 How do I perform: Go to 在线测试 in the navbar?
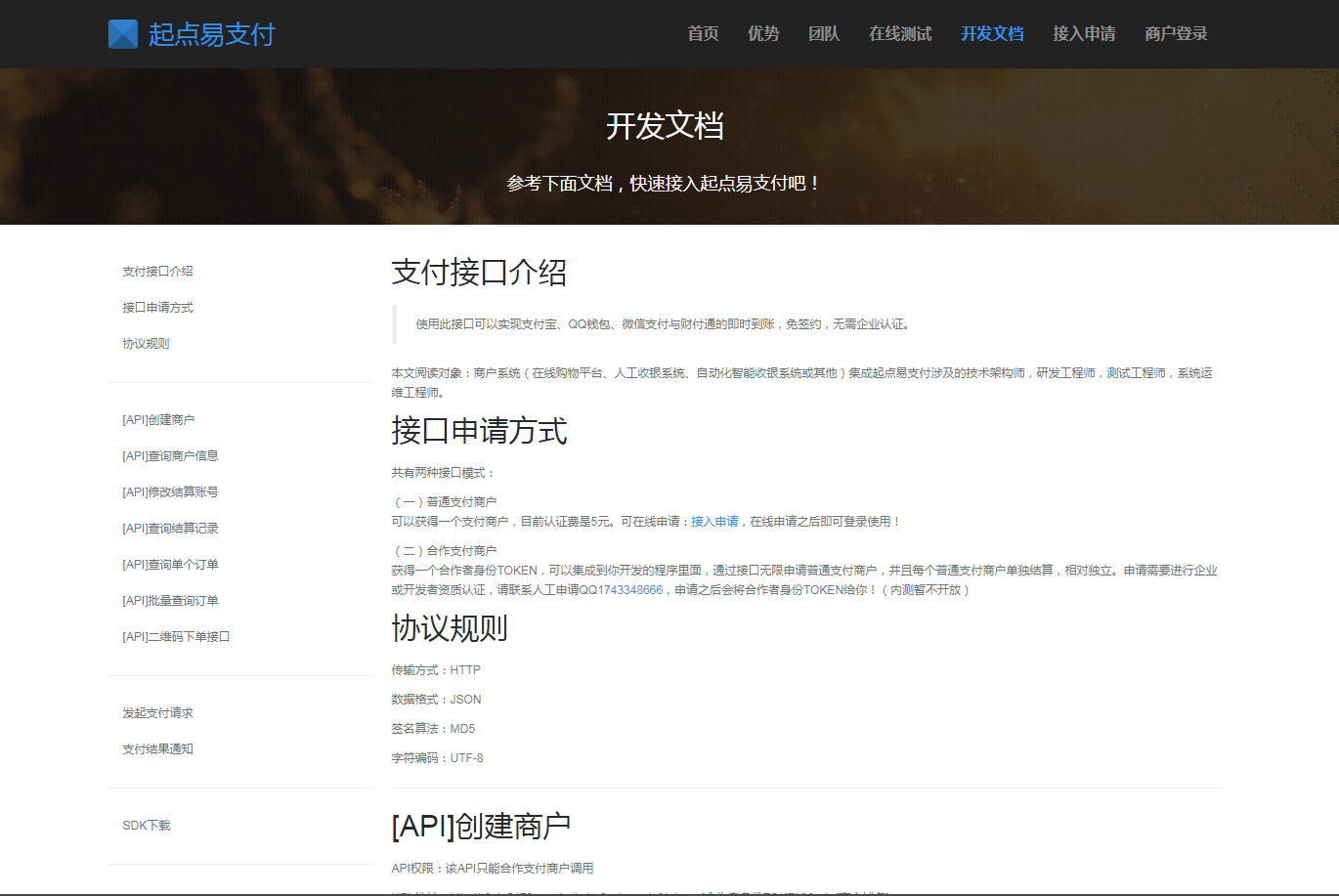coord(899,33)
